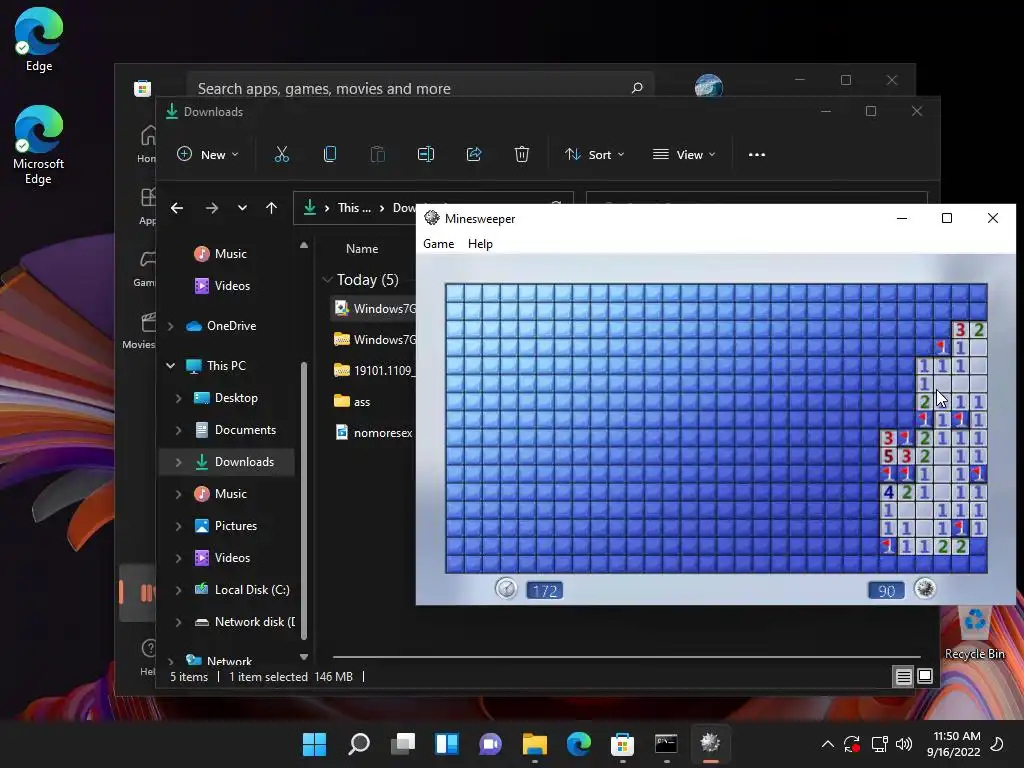The image size is (1024, 768).
Task: Open the Microsoft Store profile avatar
Action: [x=709, y=87]
